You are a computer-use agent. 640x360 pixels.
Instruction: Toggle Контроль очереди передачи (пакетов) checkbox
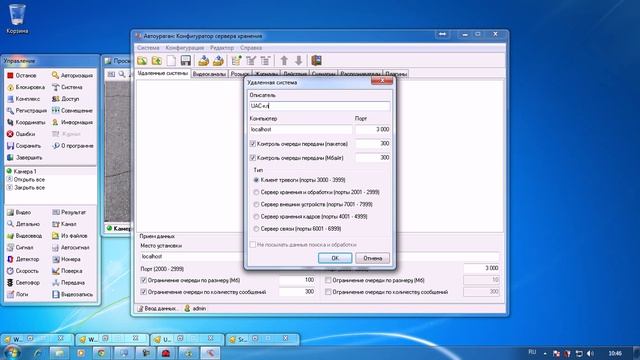pyautogui.click(x=253, y=144)
